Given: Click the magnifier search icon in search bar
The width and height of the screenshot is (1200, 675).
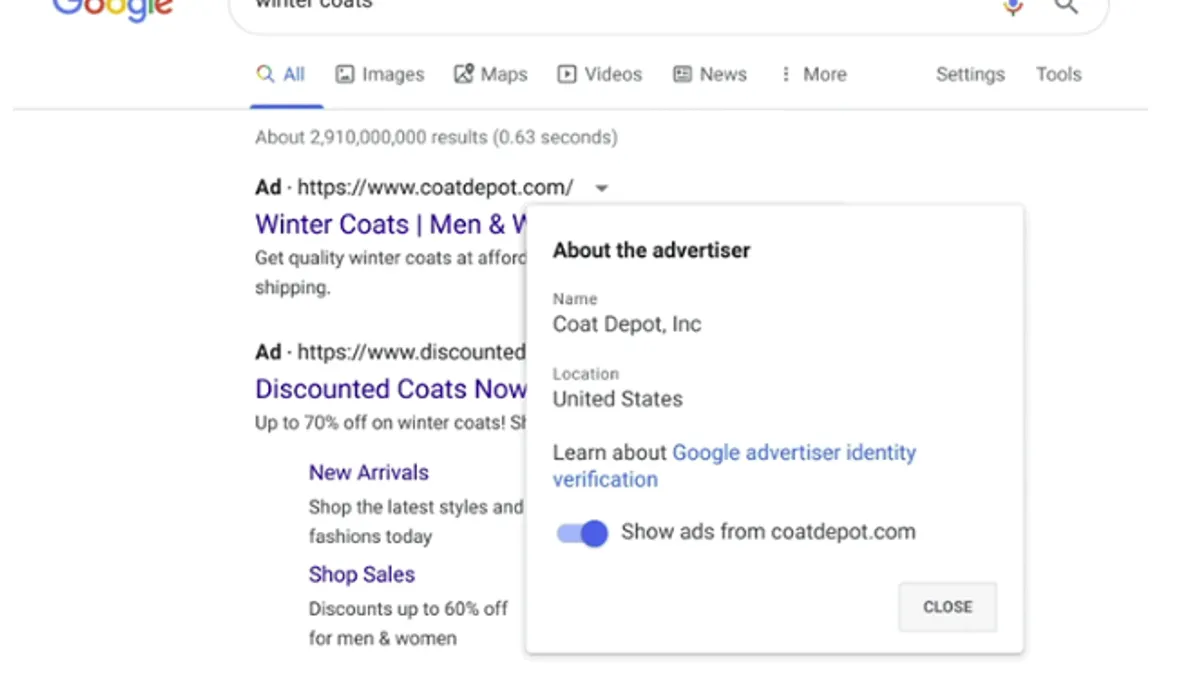Looking at the screenshot, I should tap(1066, 6).
